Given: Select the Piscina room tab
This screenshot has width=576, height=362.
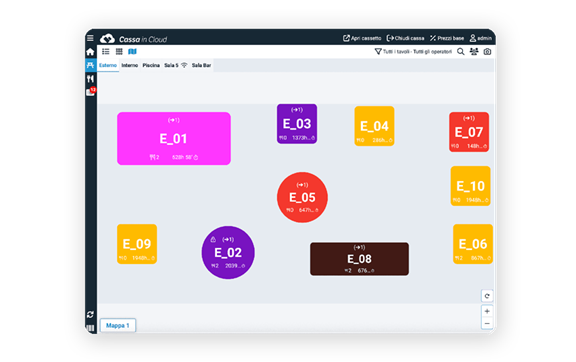Looking at the screenshot, I should [x=151, y=65].
